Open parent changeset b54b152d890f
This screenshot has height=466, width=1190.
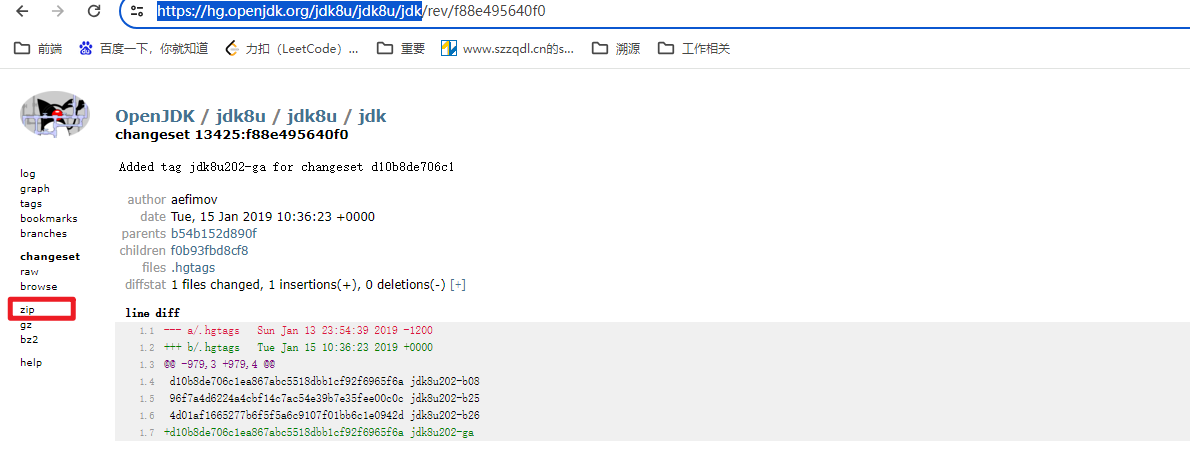point(214,234)
